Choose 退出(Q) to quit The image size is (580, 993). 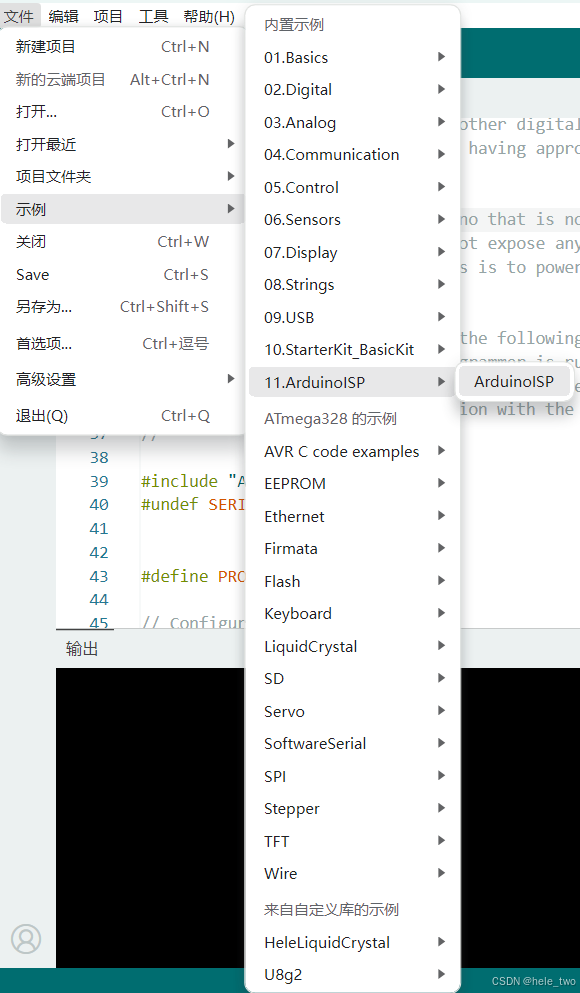122,416
